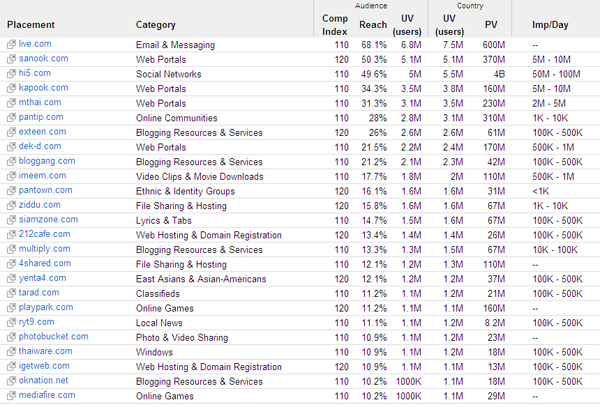Screen dimensions: 600x407
Task: Click the '50M - 100M' Imp/Day value
Action: point(556,74)
